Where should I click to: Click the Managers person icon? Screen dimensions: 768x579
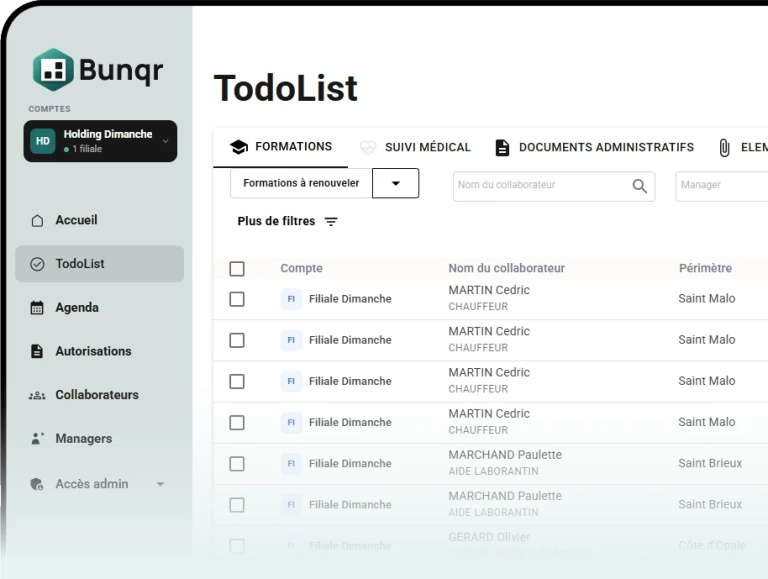(x=37, y=438)
